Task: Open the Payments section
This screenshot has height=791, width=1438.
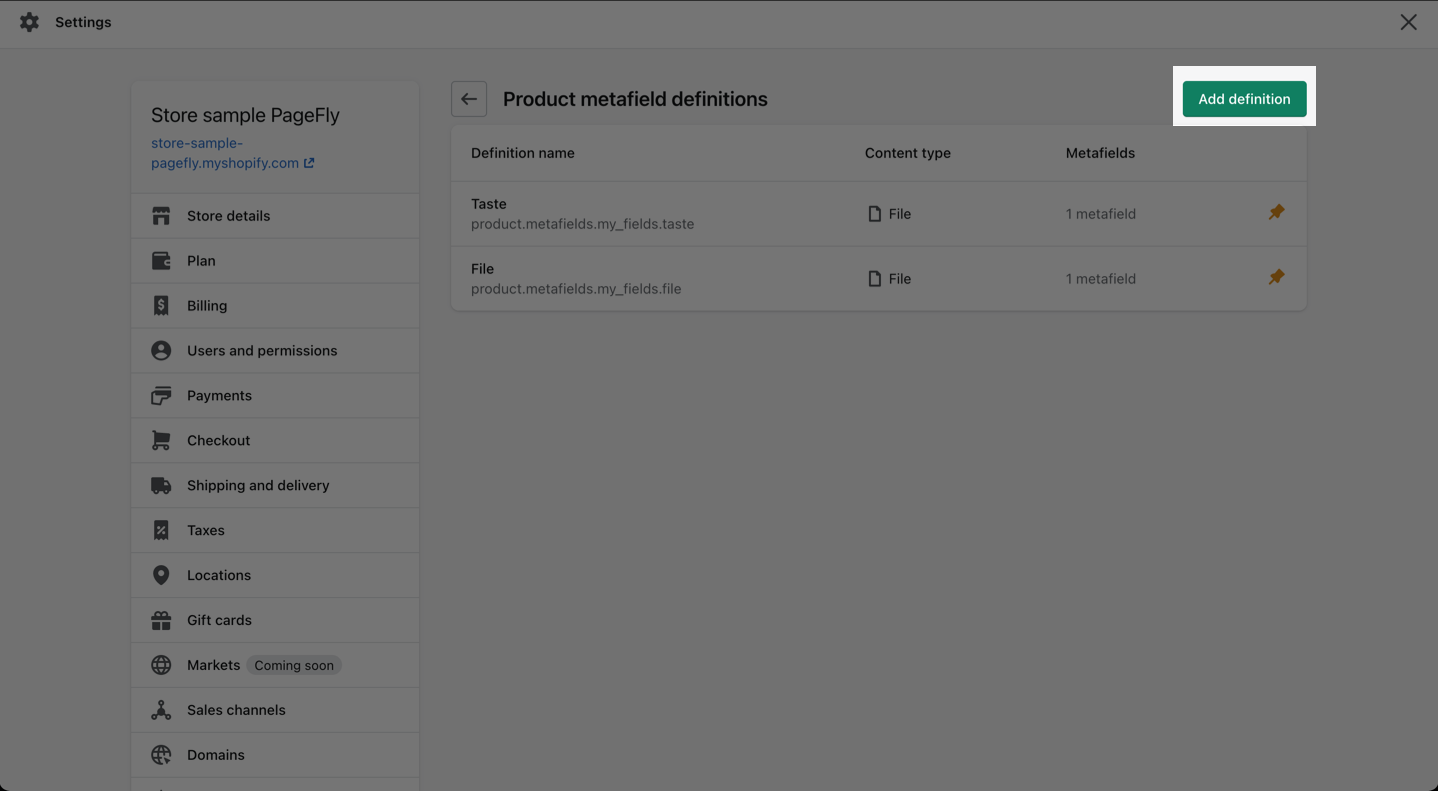Action: click(275, 396)
